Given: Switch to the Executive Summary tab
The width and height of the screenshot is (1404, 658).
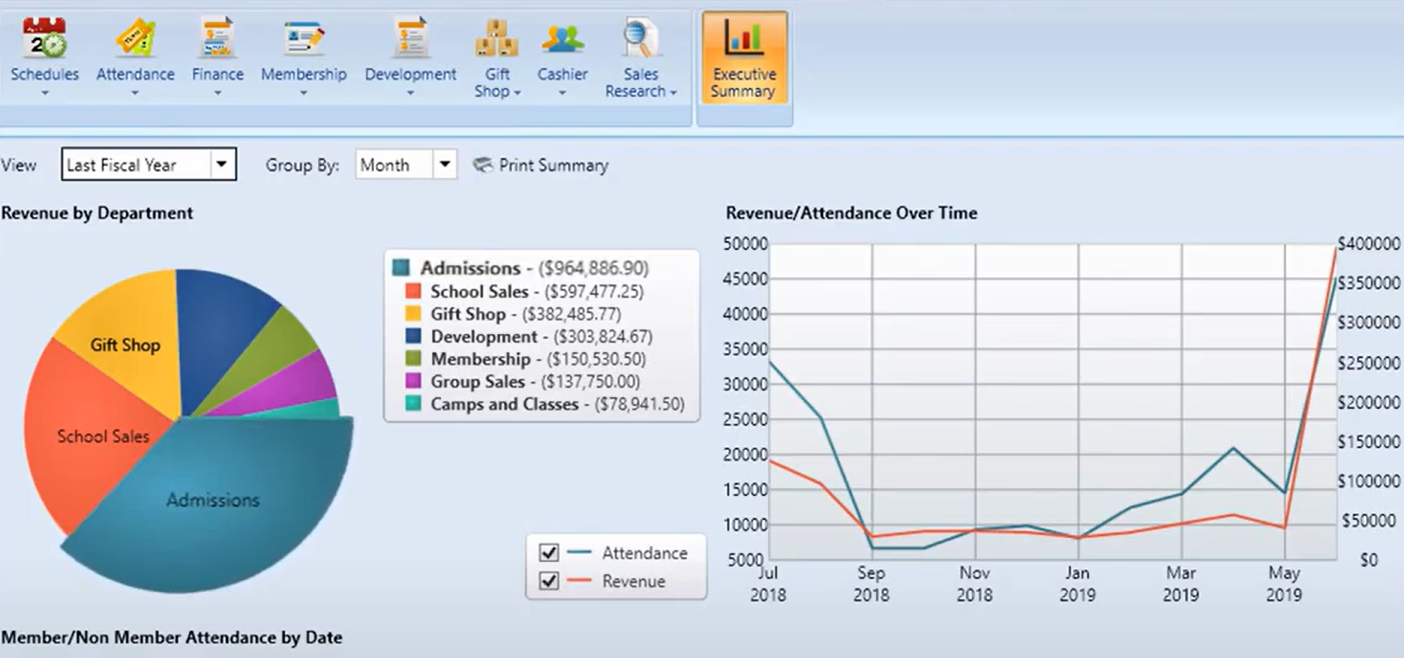Looking at the screenshot, I should (744, 58).
